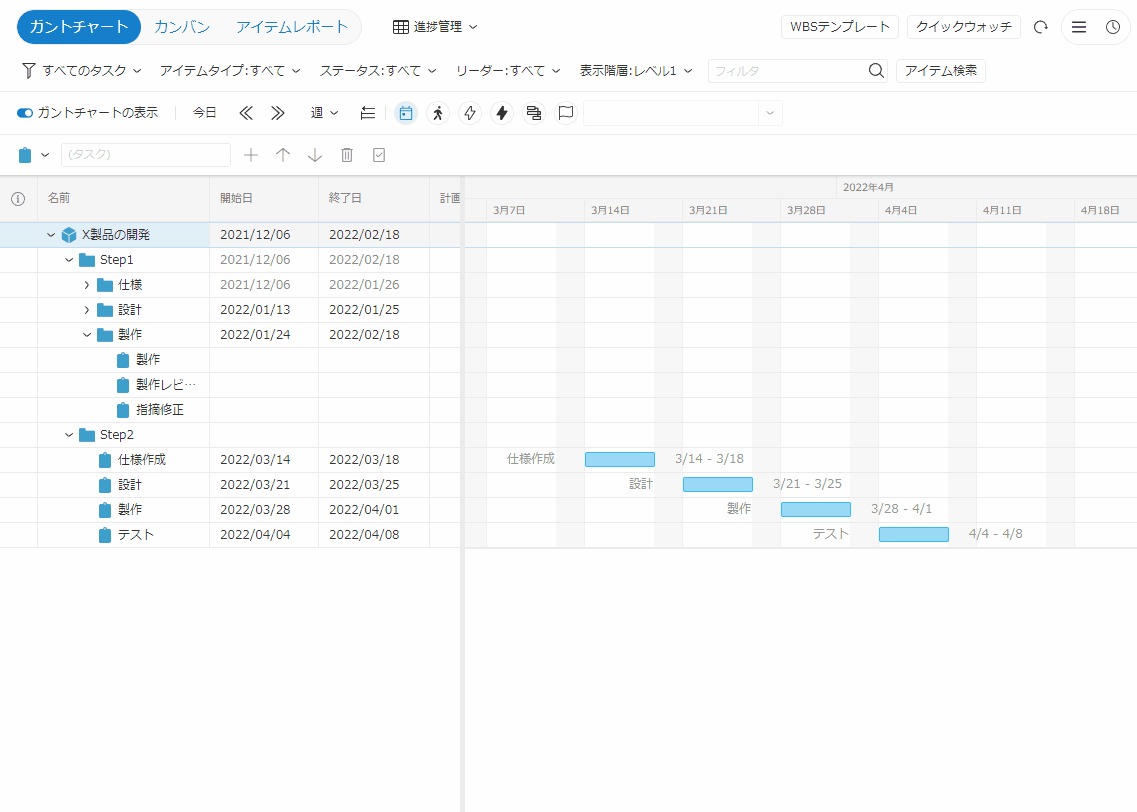Click the filled lightning bolt icon
The height and width of the screenshot is (812, 1137).
coord(502,113)
